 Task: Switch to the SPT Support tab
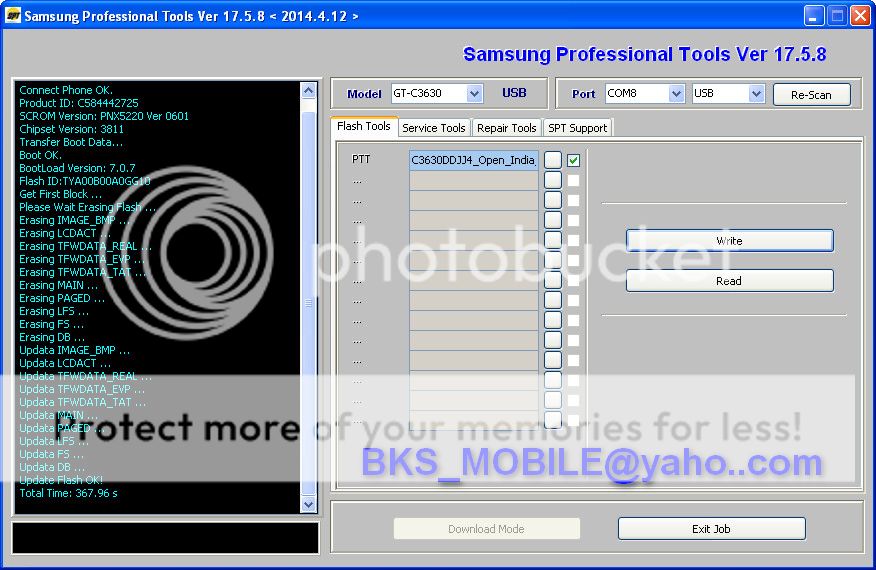pyautogui.click(x=578, y=128)
